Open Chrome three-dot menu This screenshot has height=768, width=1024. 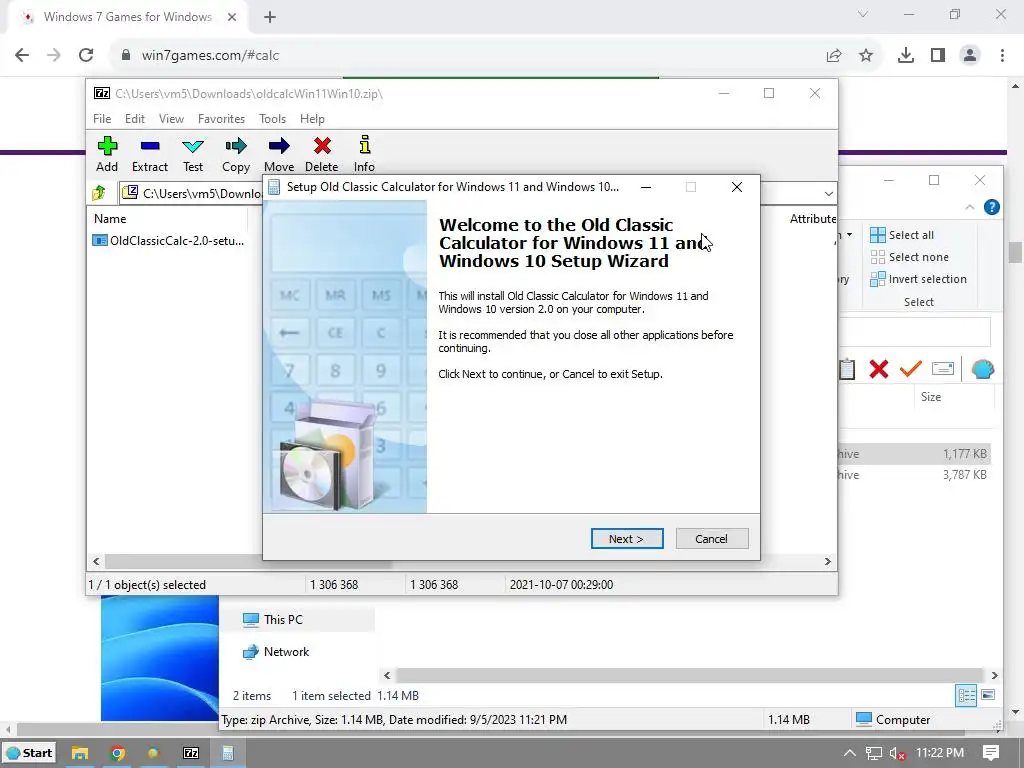[x=1002, y=56]
